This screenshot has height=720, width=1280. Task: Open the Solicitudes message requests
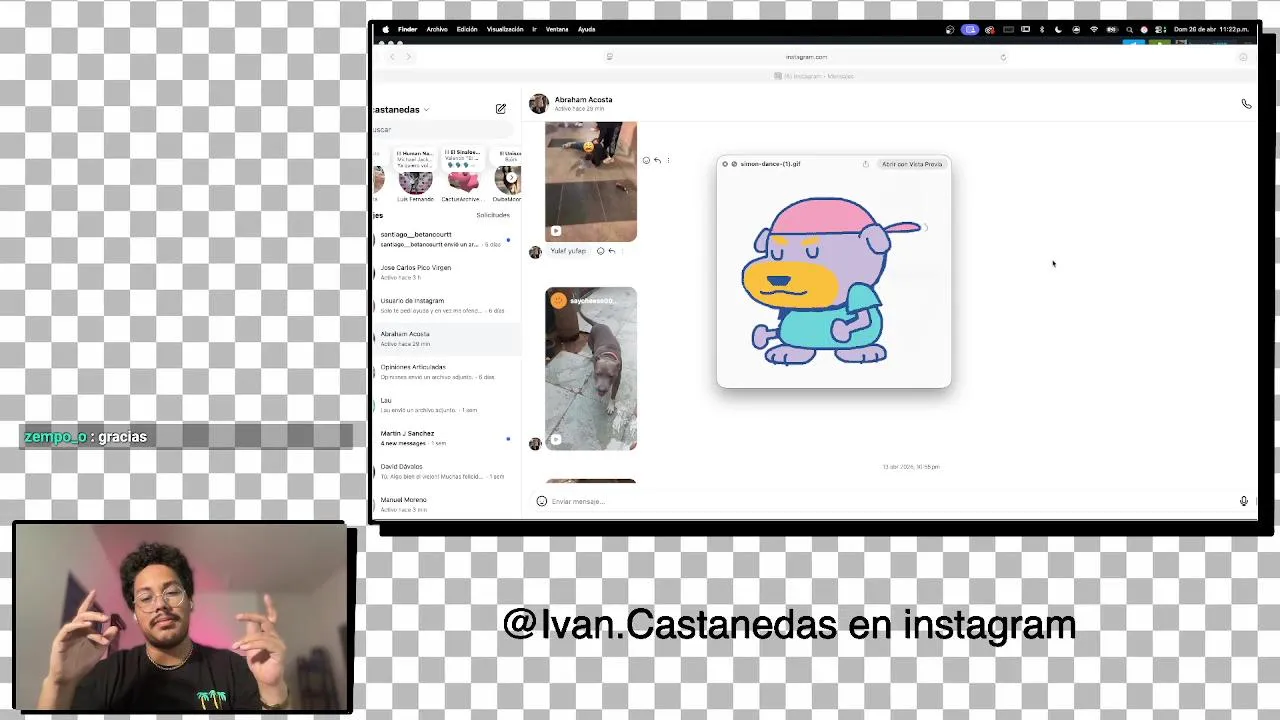pos(493,215)
